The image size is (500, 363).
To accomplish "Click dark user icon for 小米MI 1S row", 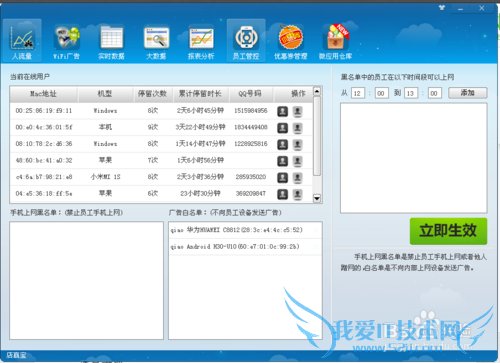I will [x=282, y=177].
